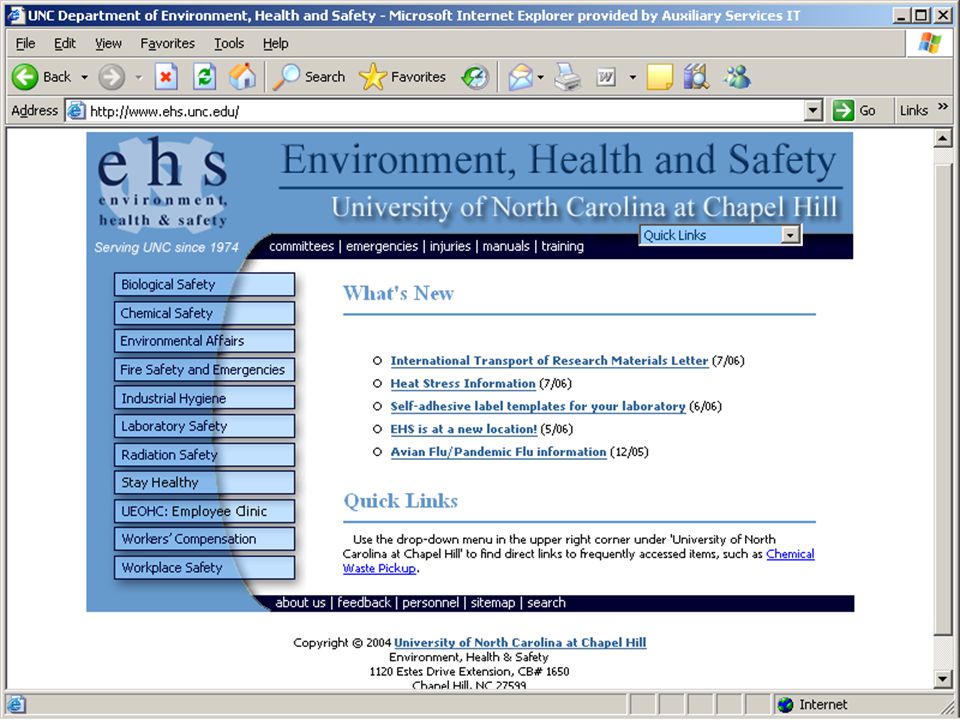Click the page icon in Address bar
The image size is (960, 720).
pos(76,111)
